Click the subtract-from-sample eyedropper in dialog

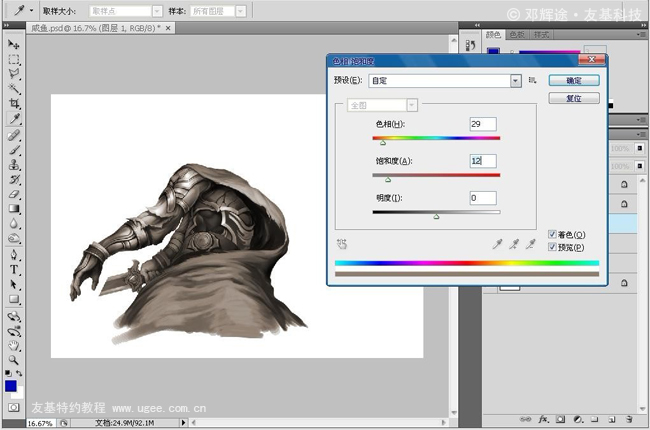point(530,244)
